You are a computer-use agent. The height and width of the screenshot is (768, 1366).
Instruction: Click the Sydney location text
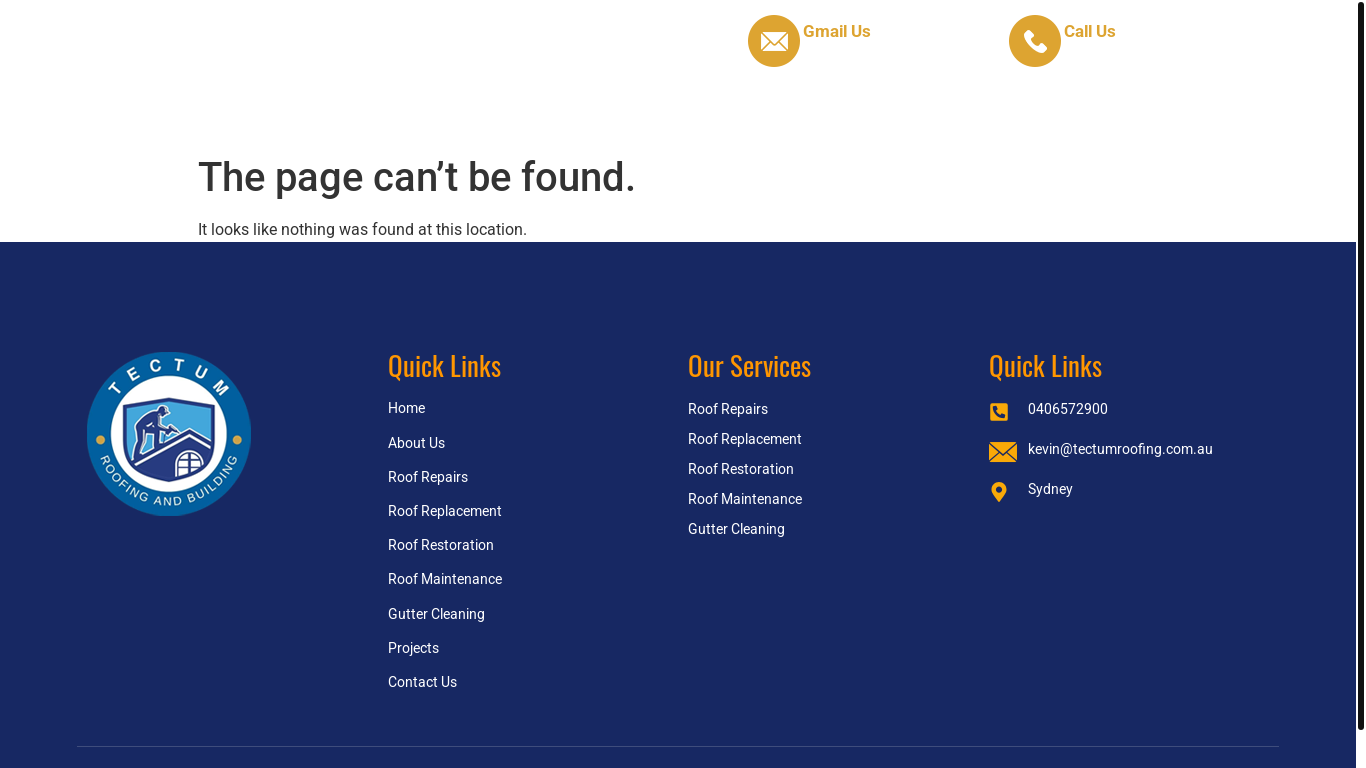(x=1050, y=489)
